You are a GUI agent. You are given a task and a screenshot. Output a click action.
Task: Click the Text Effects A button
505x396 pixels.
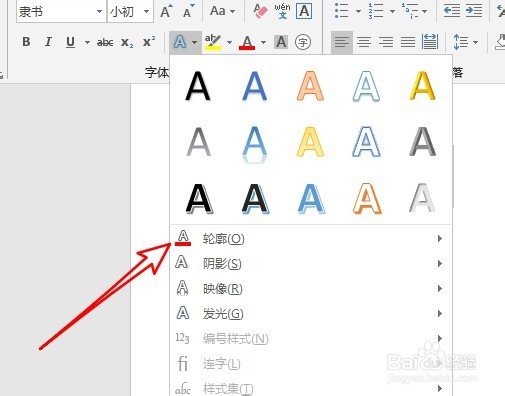click(x=180, y=42)
